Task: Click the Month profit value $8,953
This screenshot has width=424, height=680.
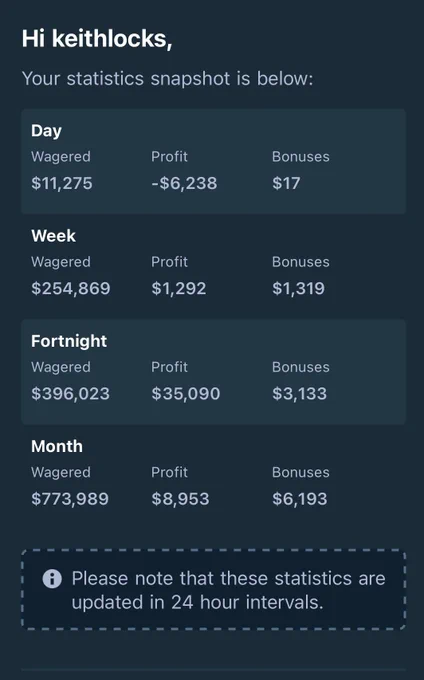Action: point(180,499)
